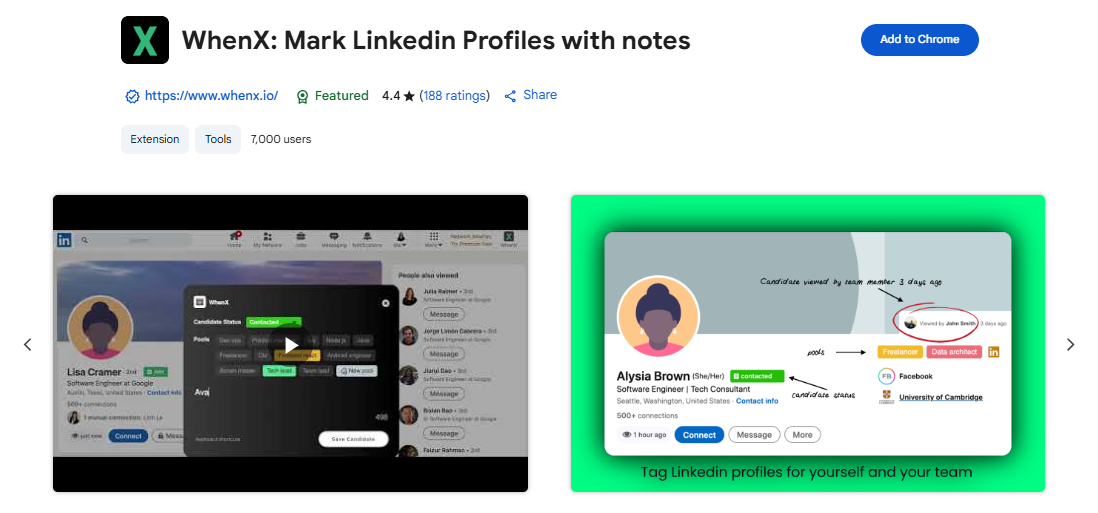Viewport: 1098px width, 513px height.
Task: Open the 188 ratings link
Action: [x=454, y=96]
